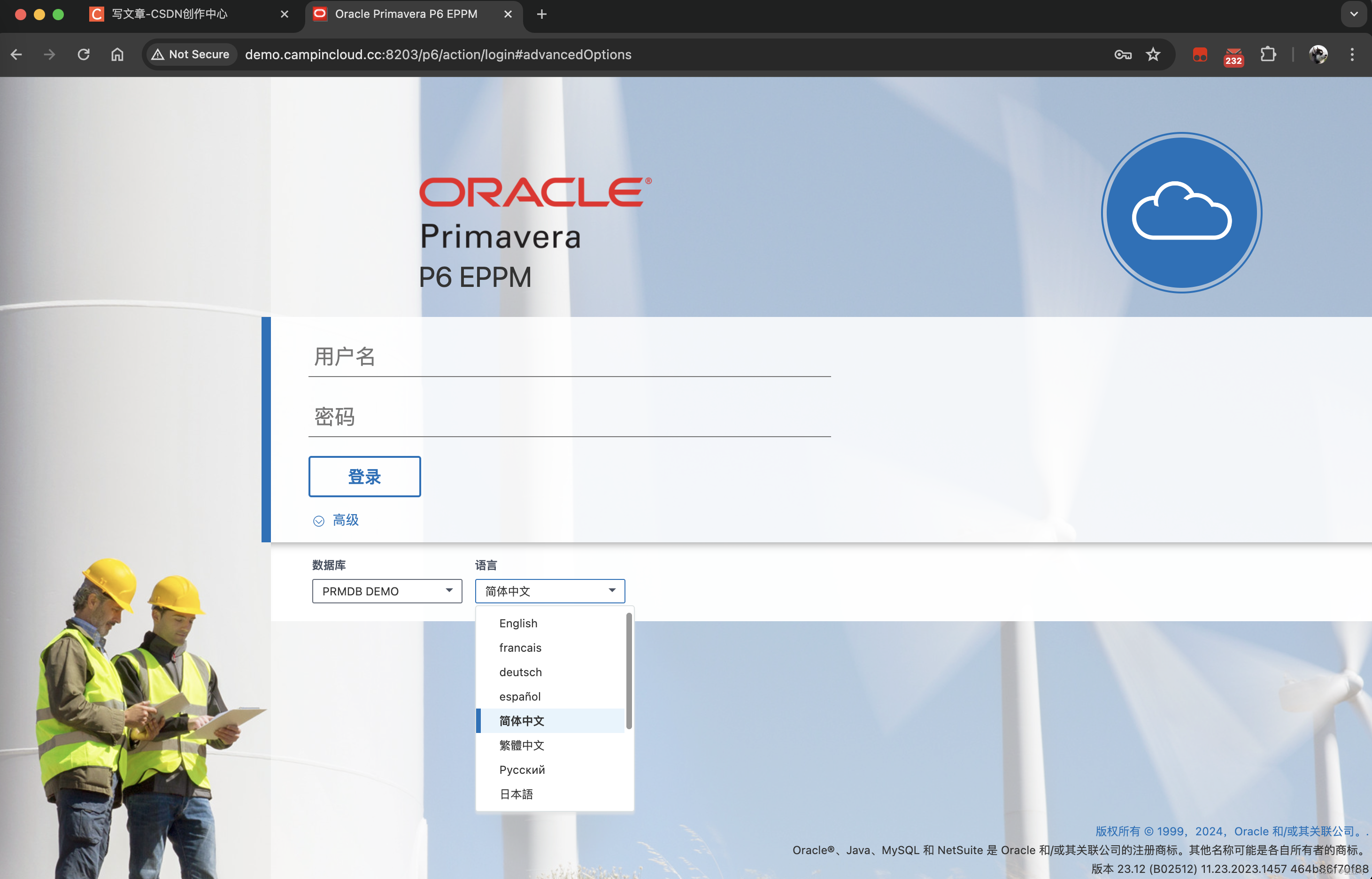Click the language list scrollbar
Viewport: 1372px width, 879px height.
pyautogui.click(x=629, y=671)
